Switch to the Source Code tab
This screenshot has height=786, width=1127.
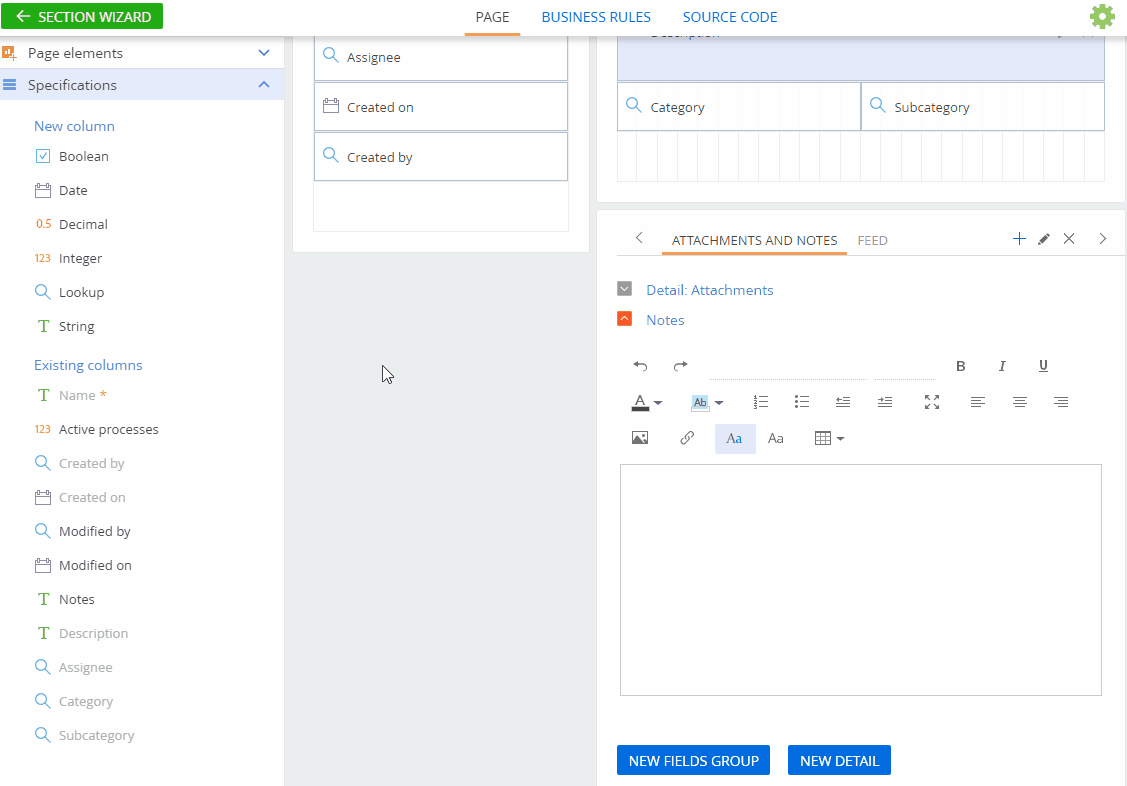[730, 17]
